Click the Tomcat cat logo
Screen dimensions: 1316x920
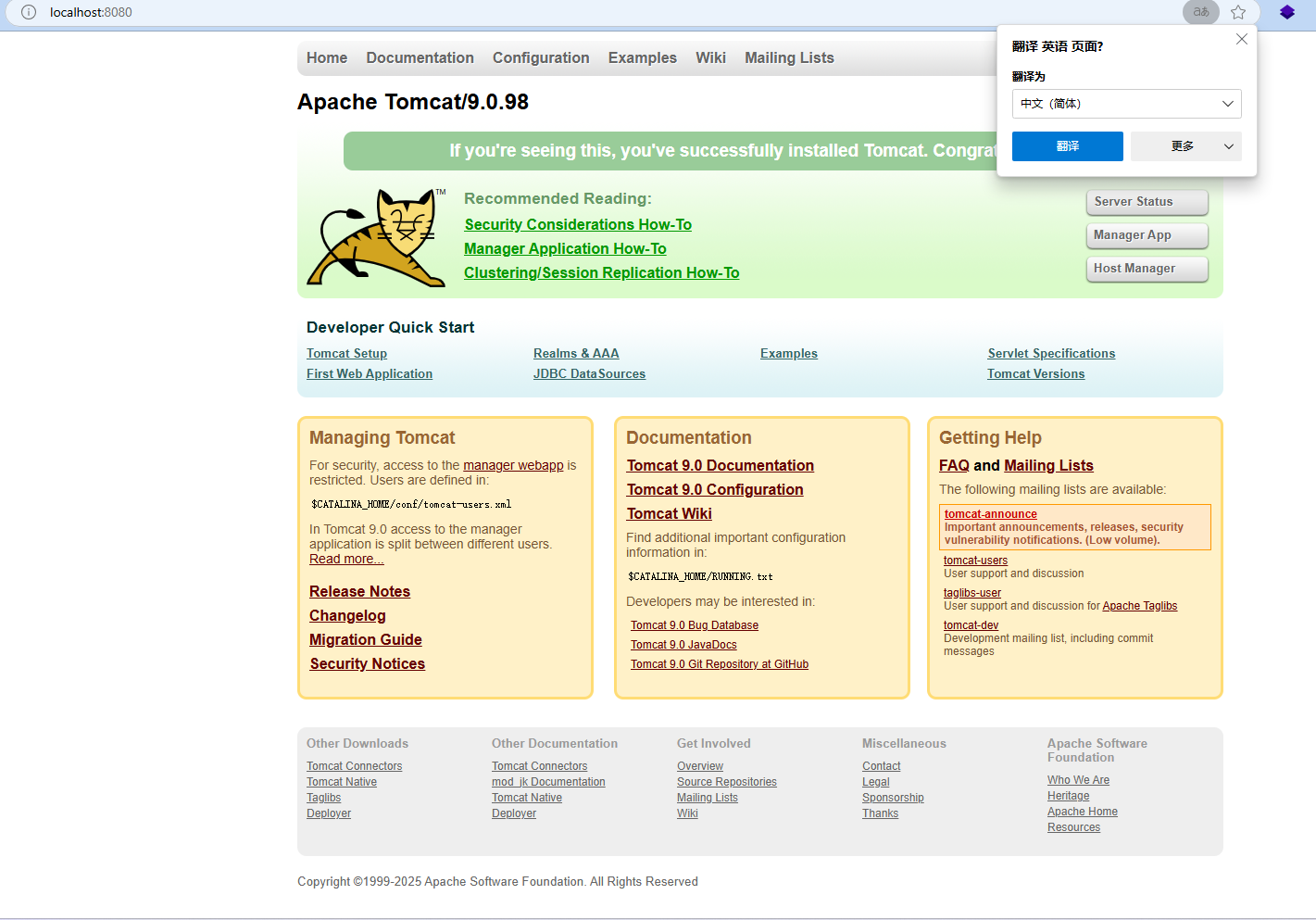coord(376,237)
